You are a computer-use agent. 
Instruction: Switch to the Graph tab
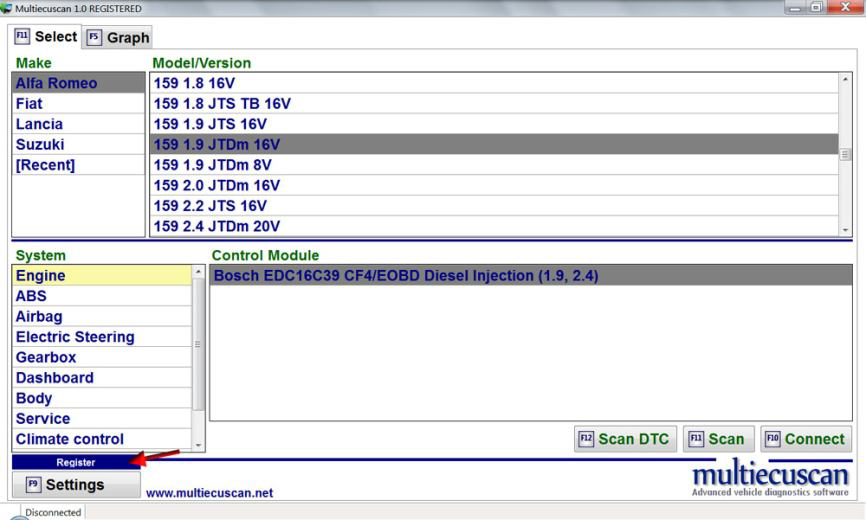(117, 38)
